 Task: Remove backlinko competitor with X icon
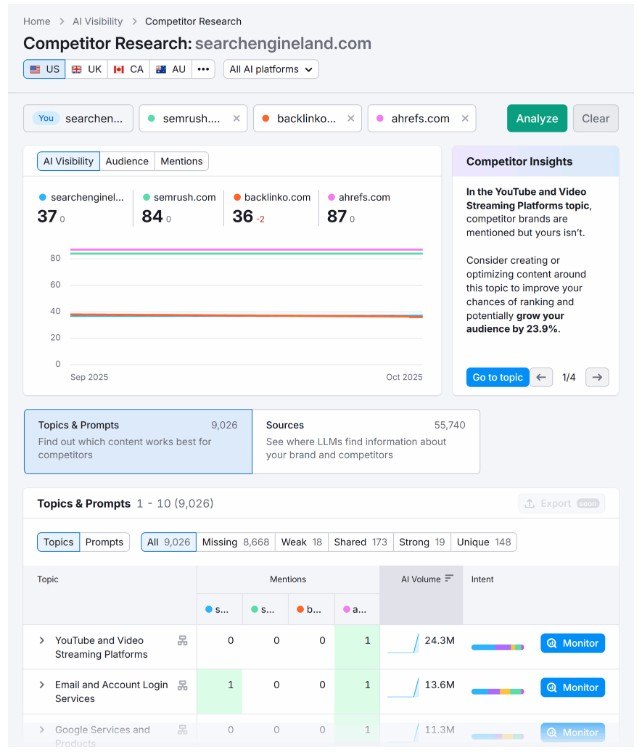tap(351, 118)
